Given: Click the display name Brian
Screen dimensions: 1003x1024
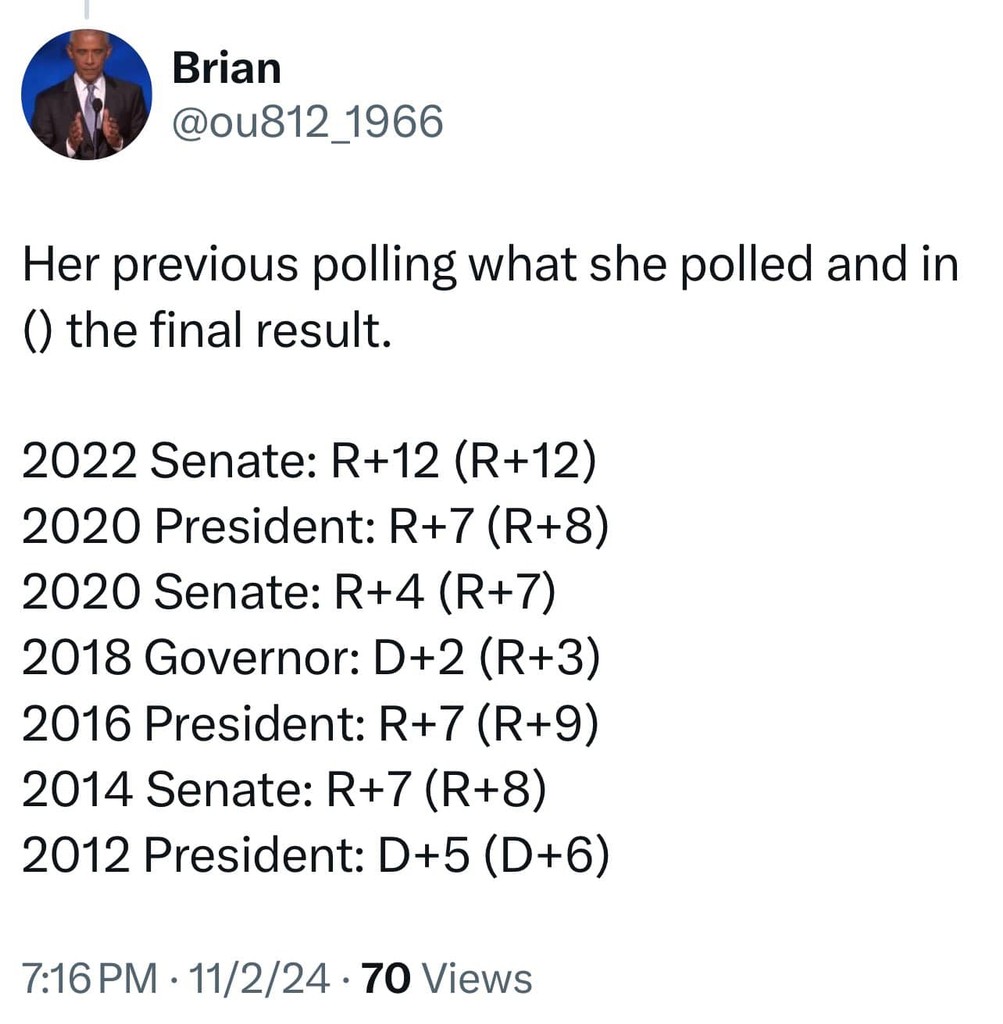Looking at the screenshot, I should click(226, 68).
